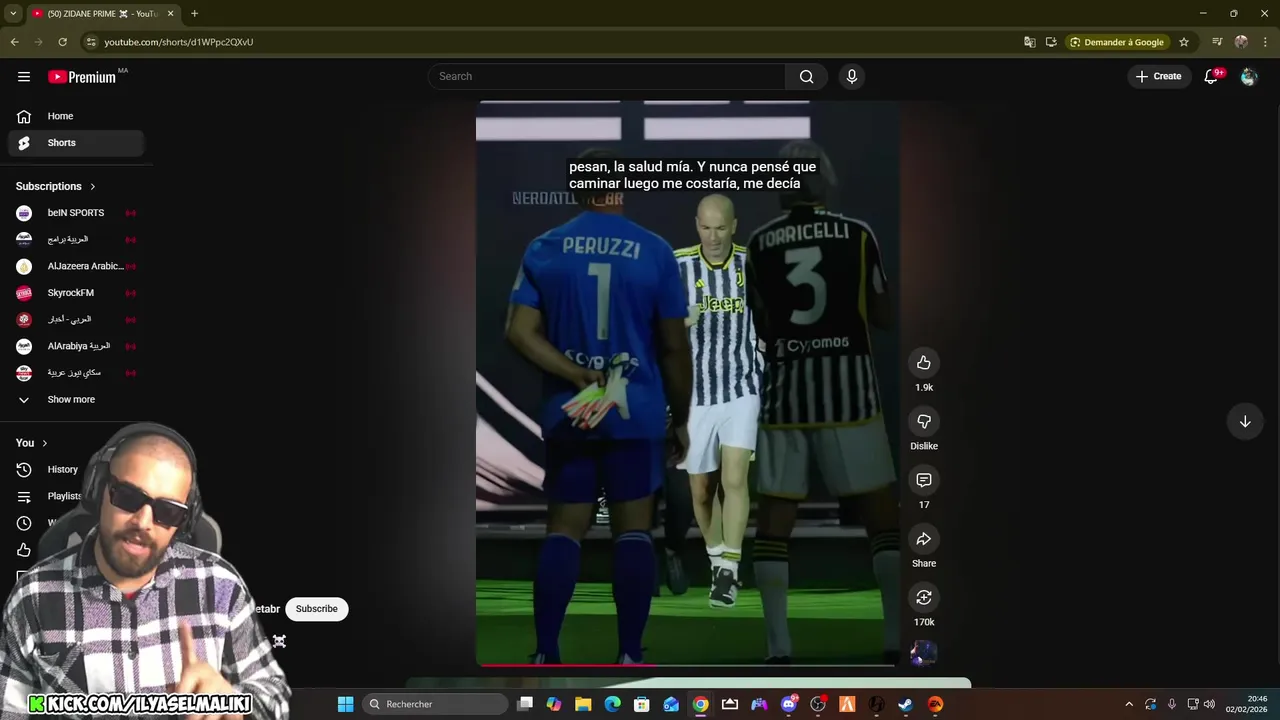1280x720 pixels.
Task: Open Chrome three-dot menu
Action: 1266,42
